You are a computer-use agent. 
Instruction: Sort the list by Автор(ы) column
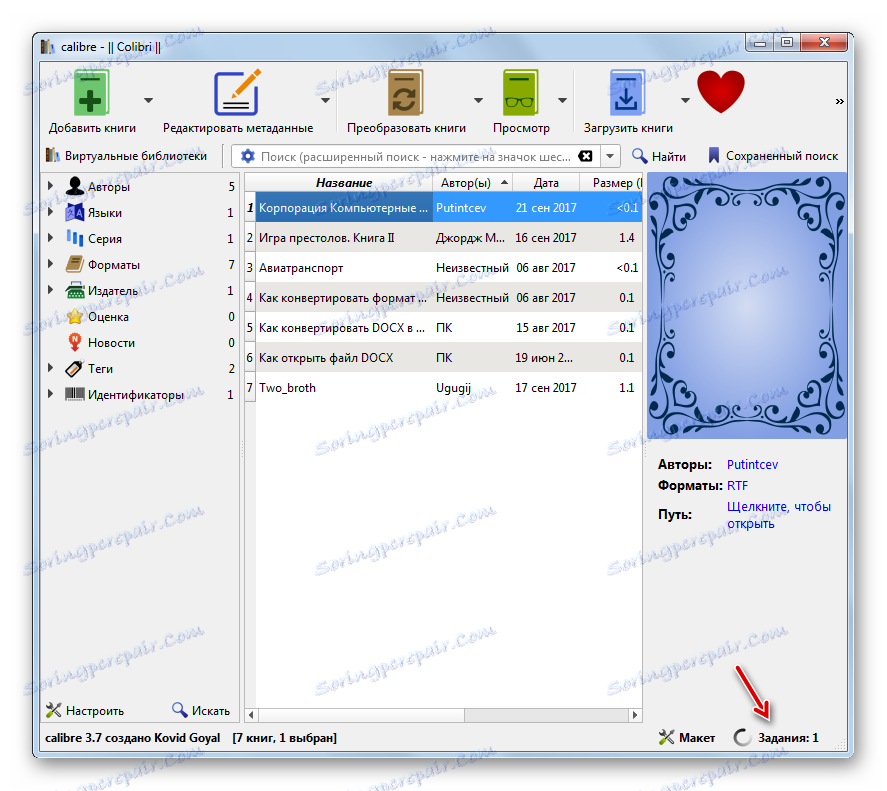472,182
